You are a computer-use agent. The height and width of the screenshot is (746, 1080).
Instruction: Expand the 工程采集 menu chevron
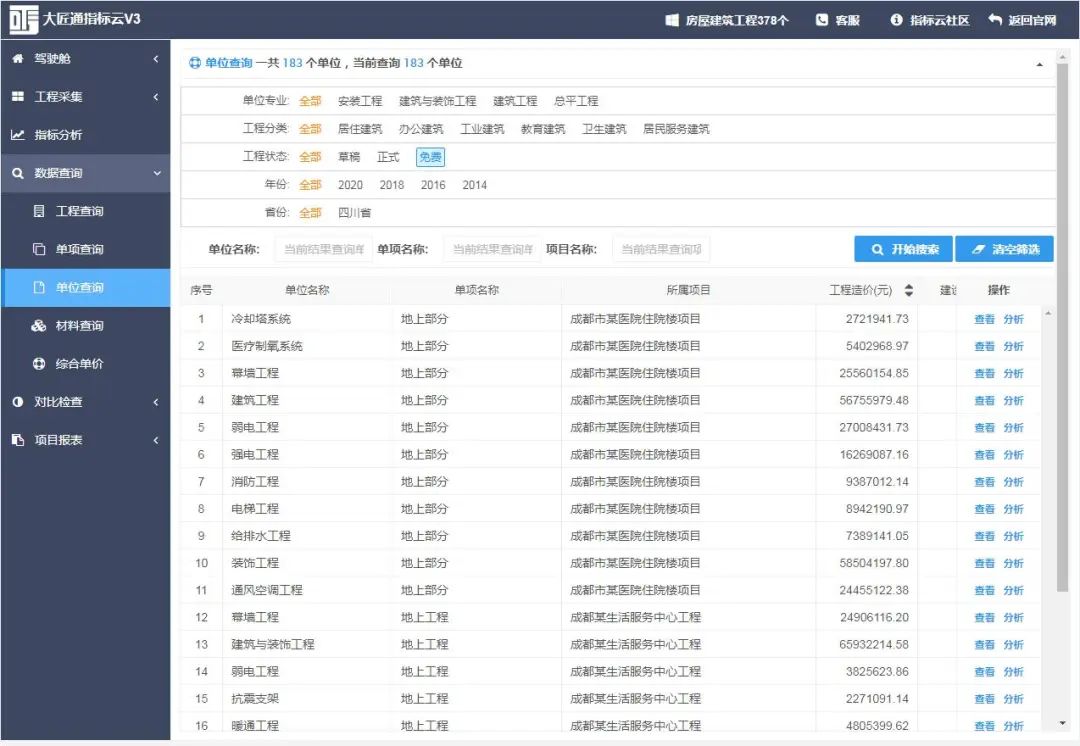pyautogui.click(x=156, y=97)
